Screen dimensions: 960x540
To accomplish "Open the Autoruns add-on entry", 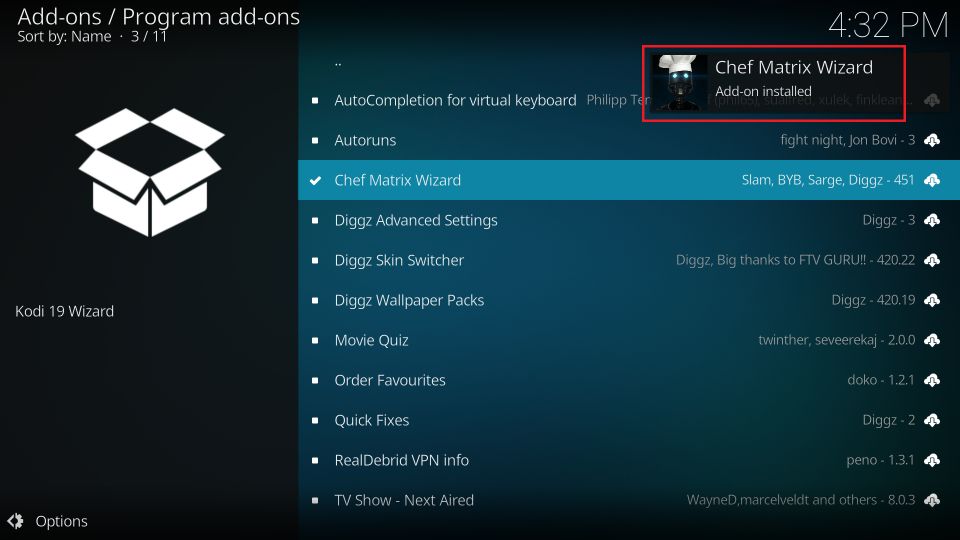I will coord(629,140).
